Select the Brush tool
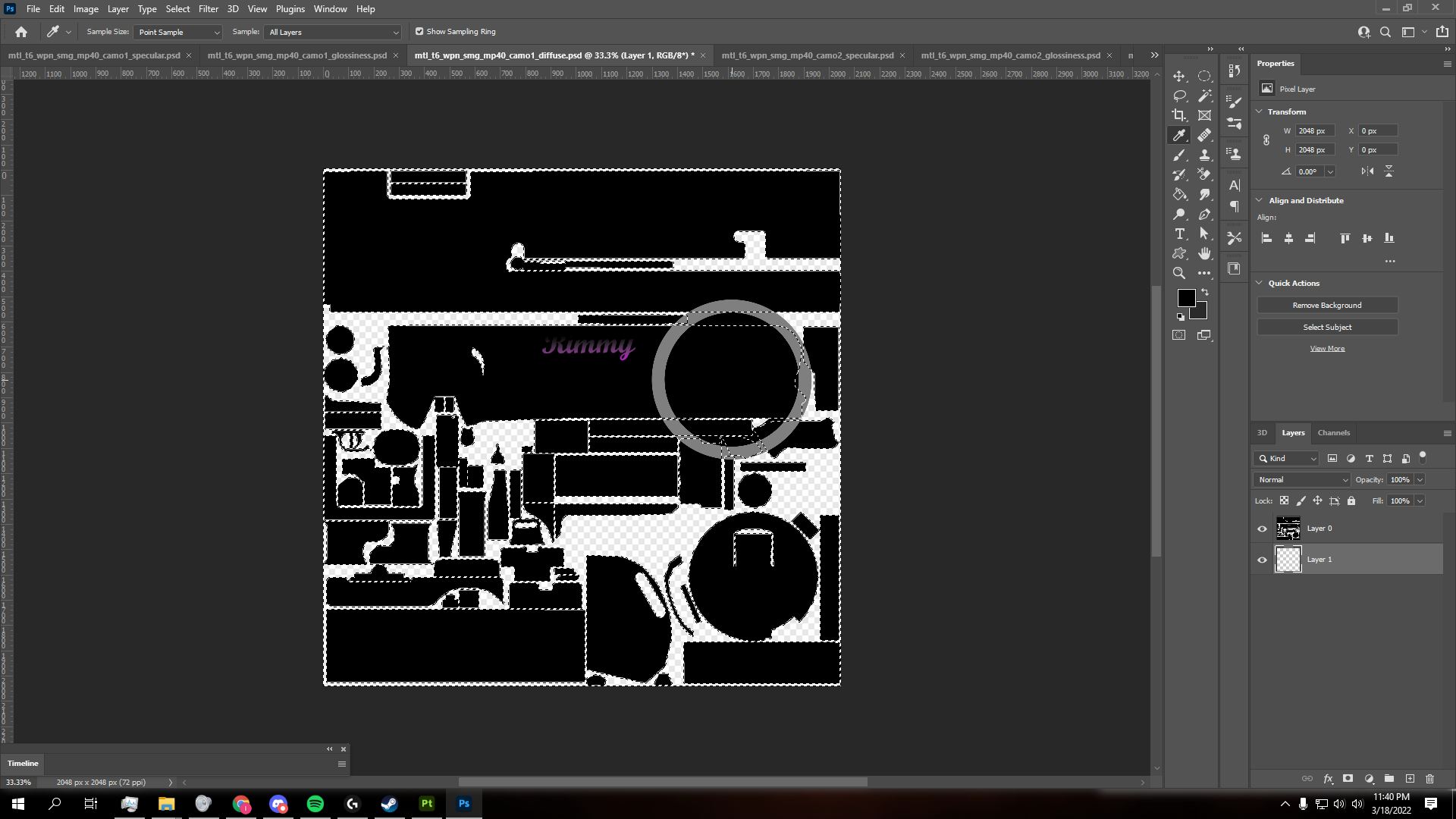 1179,155
